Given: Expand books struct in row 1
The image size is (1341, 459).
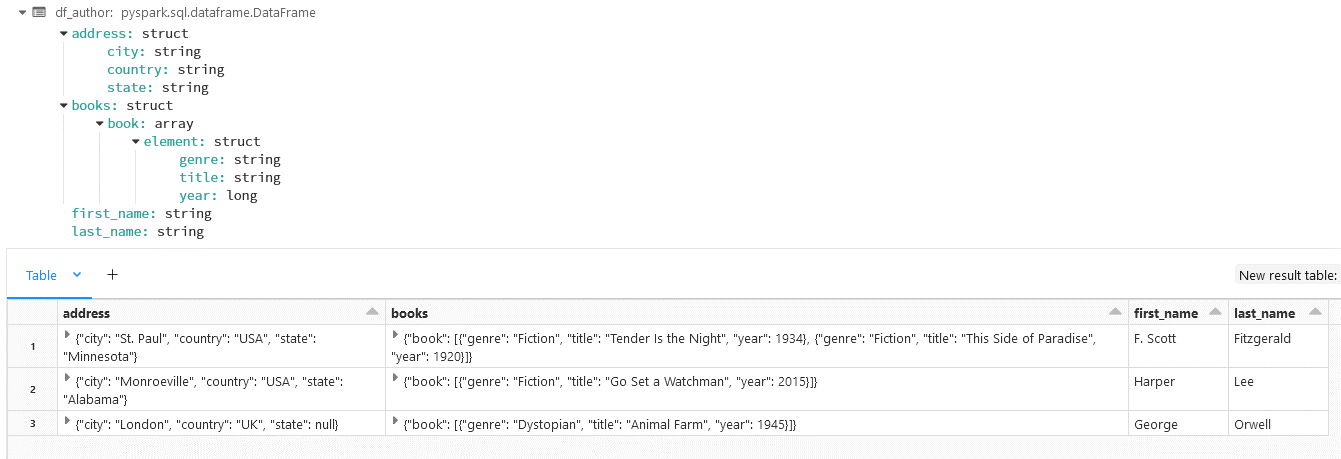Looking at the screenshot, I should click(395, 335).
